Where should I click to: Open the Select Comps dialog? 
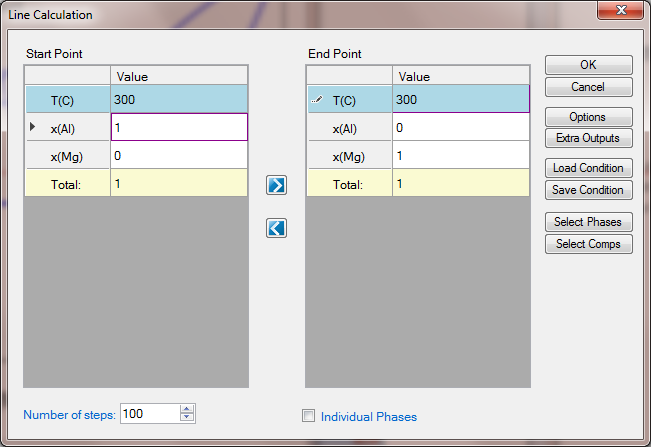tap(588, 244)
